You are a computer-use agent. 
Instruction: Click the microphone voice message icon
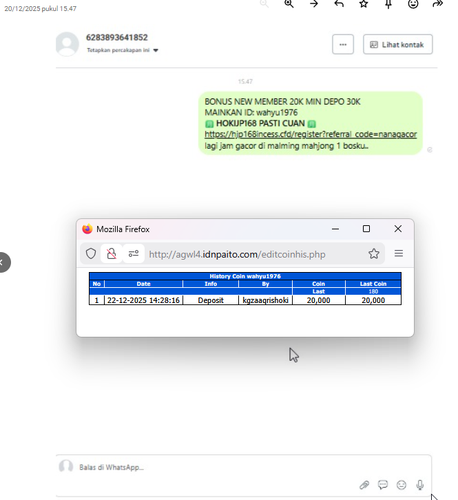click(x=420, y=485)
